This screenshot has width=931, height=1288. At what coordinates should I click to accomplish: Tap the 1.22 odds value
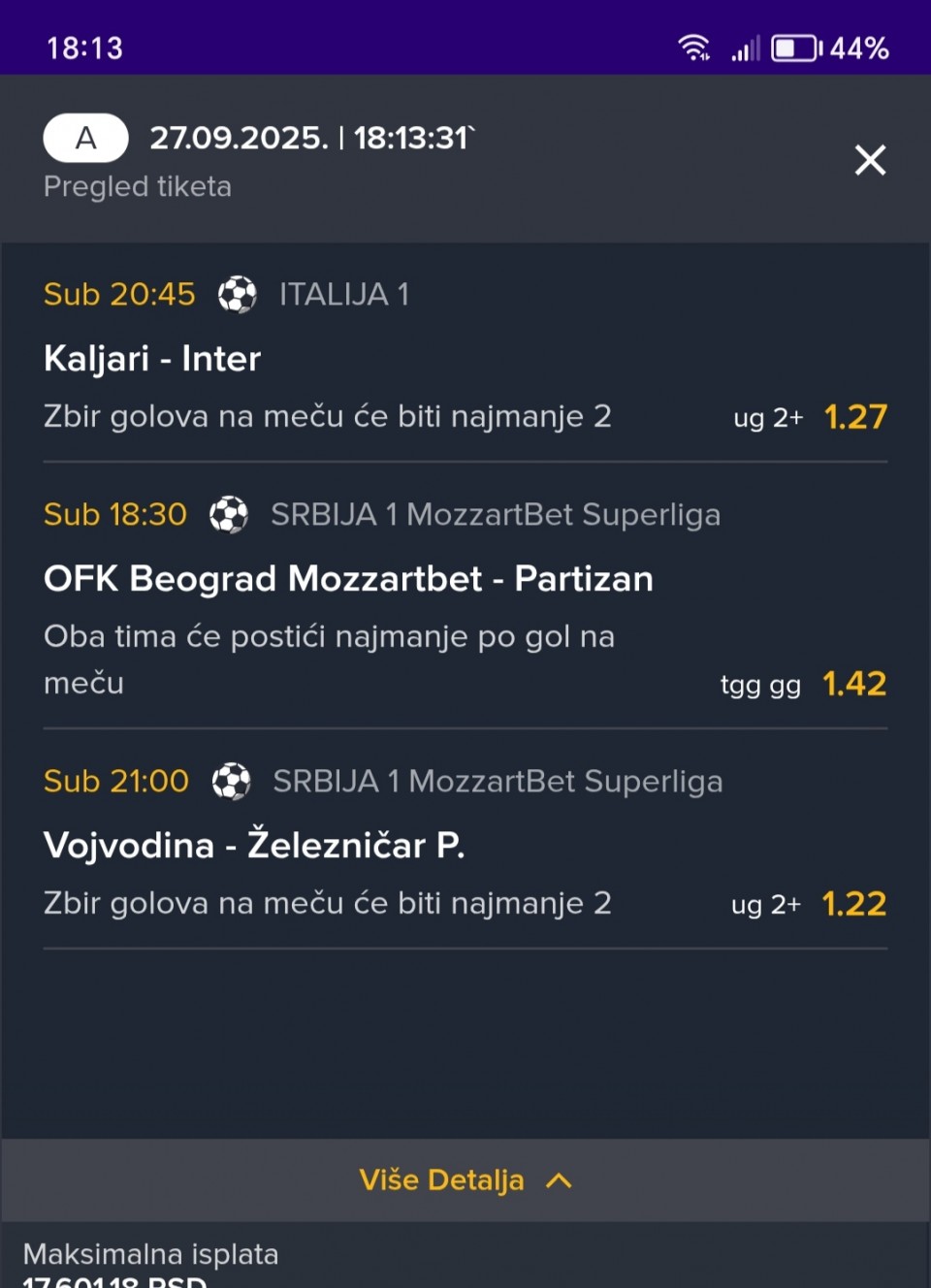tap(854, 904)
